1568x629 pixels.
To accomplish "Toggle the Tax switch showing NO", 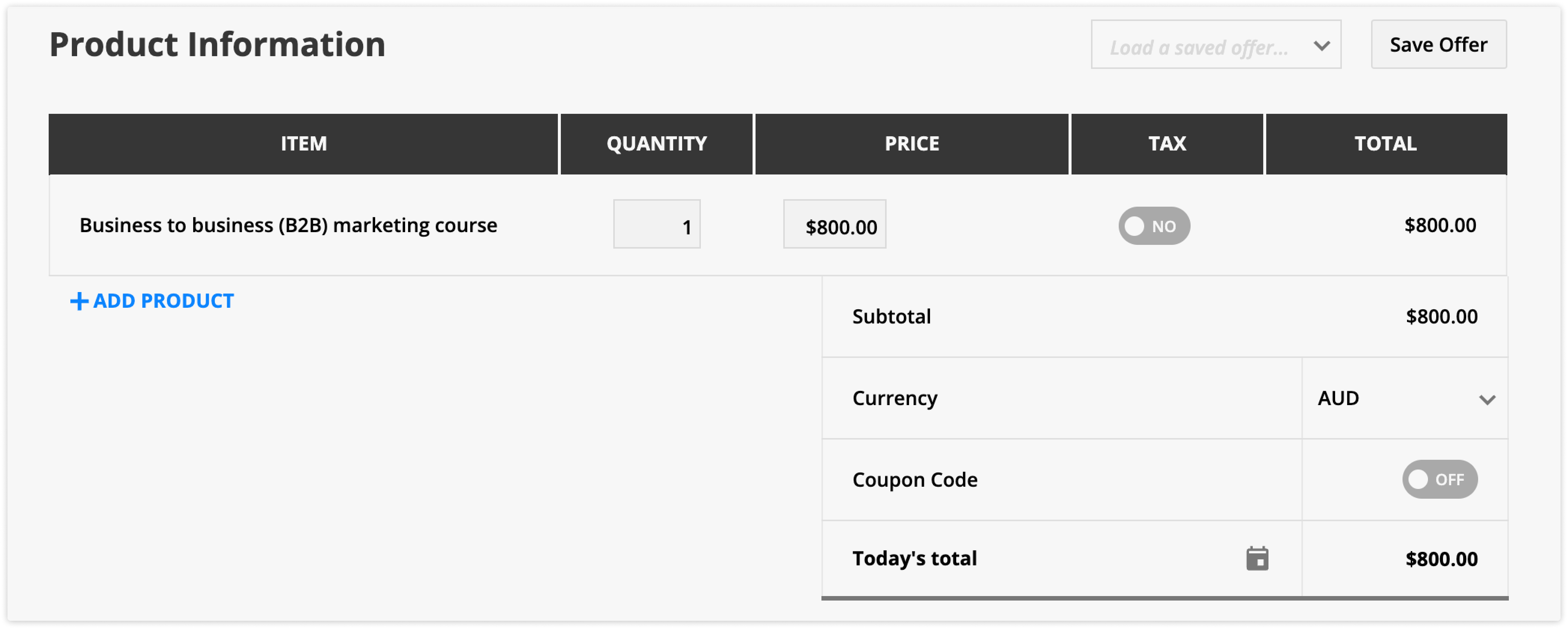I will tap(1154, 226).
